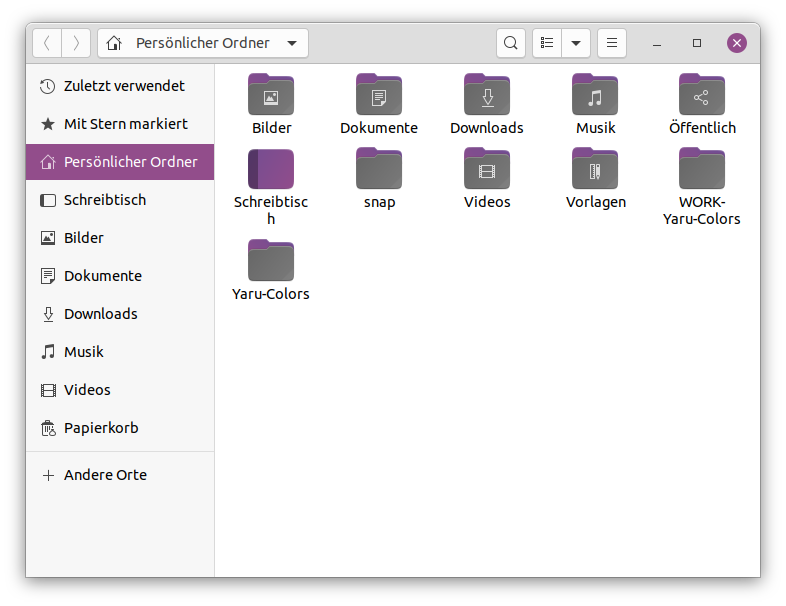Go forward with the right arrow button
Screen dimensions: 786x606
76,43
